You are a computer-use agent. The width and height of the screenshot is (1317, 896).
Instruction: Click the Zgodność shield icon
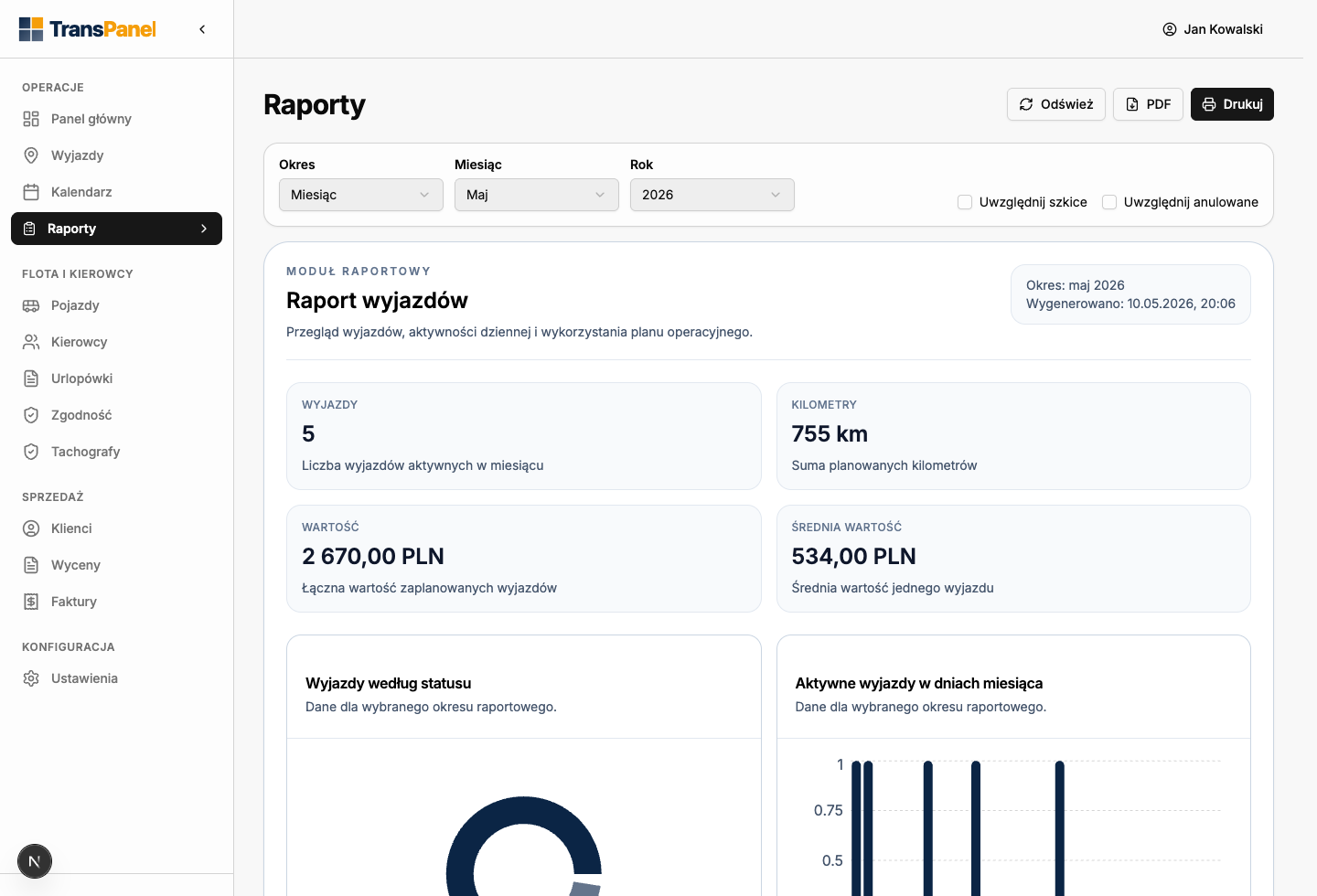tap(31, 415)
